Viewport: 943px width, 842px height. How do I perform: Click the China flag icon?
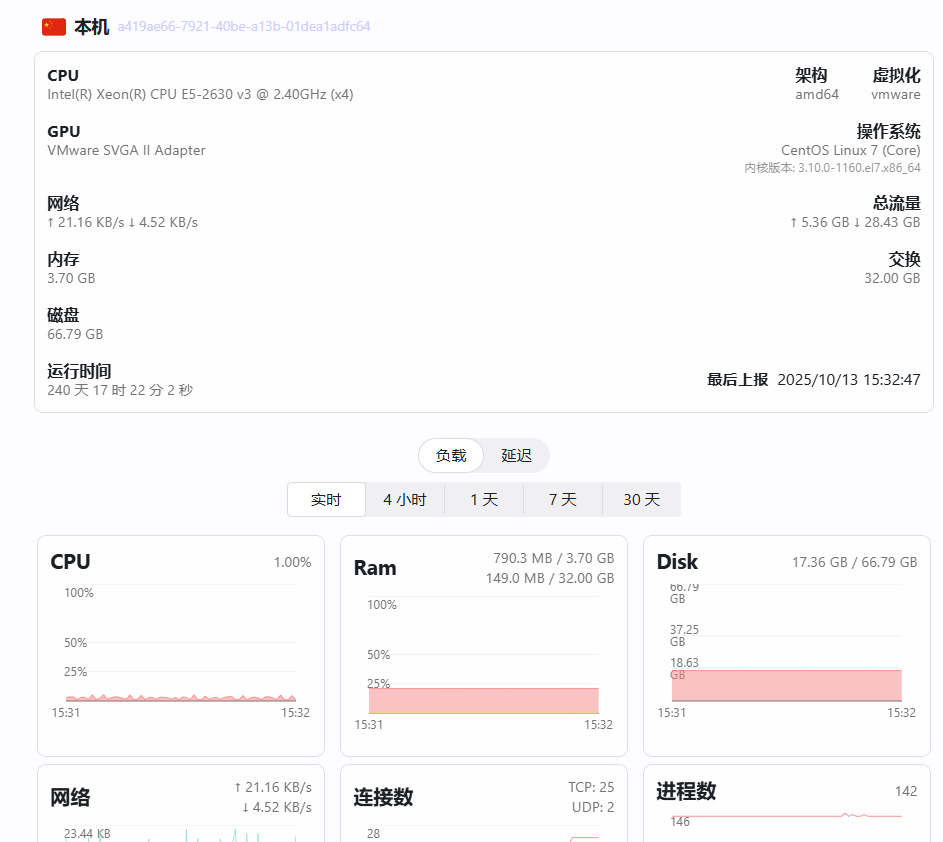(x=54, y=27)
